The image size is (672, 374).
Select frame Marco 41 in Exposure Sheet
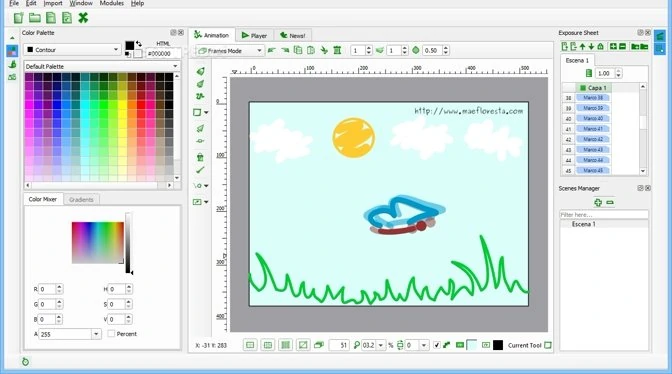pyautogui.click(x=593, y=129)
